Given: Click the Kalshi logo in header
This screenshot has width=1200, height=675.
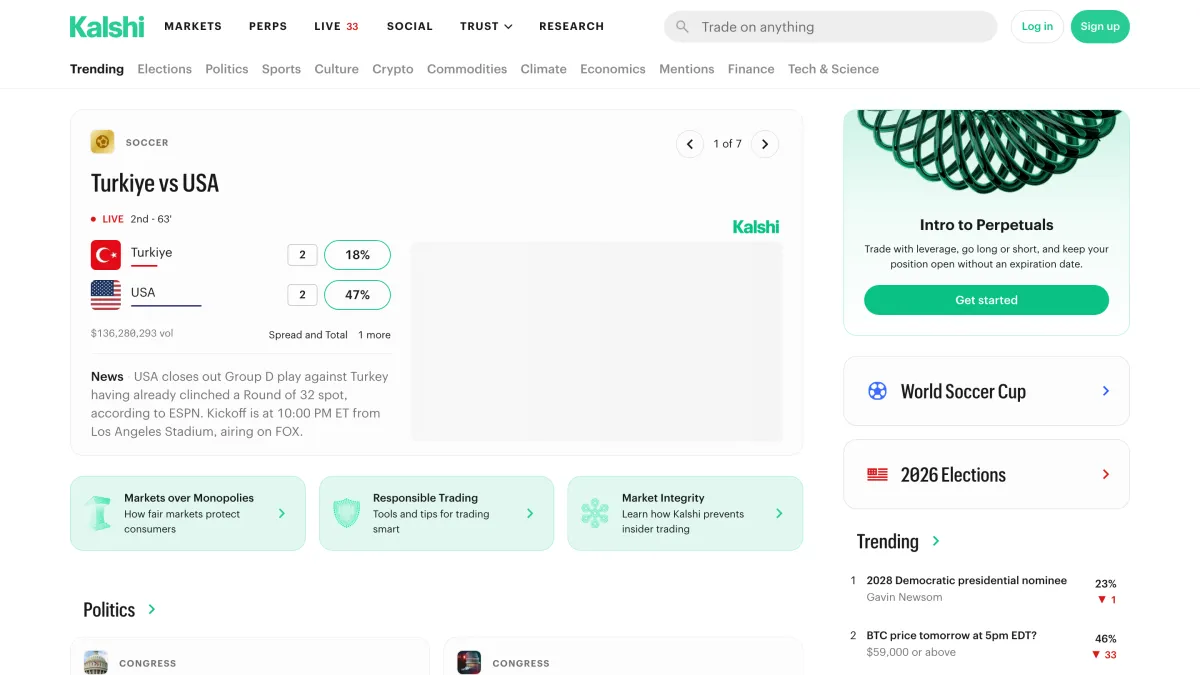Looking at the screenshot, I should point(107,27).
